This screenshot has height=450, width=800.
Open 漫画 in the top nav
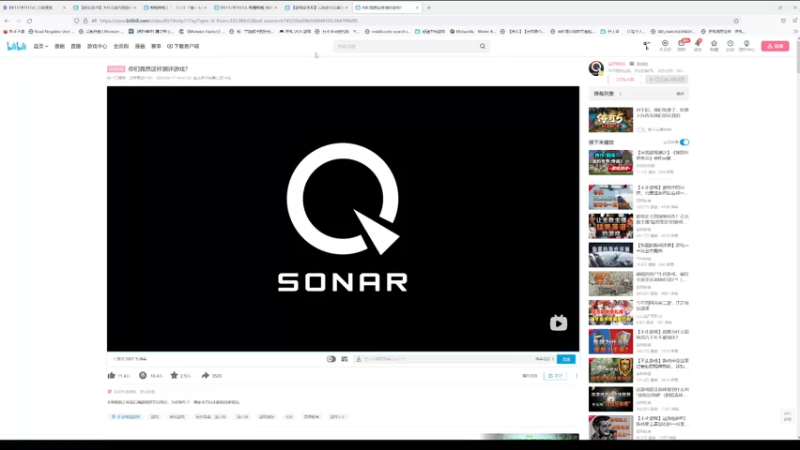[x=140, y=46]
